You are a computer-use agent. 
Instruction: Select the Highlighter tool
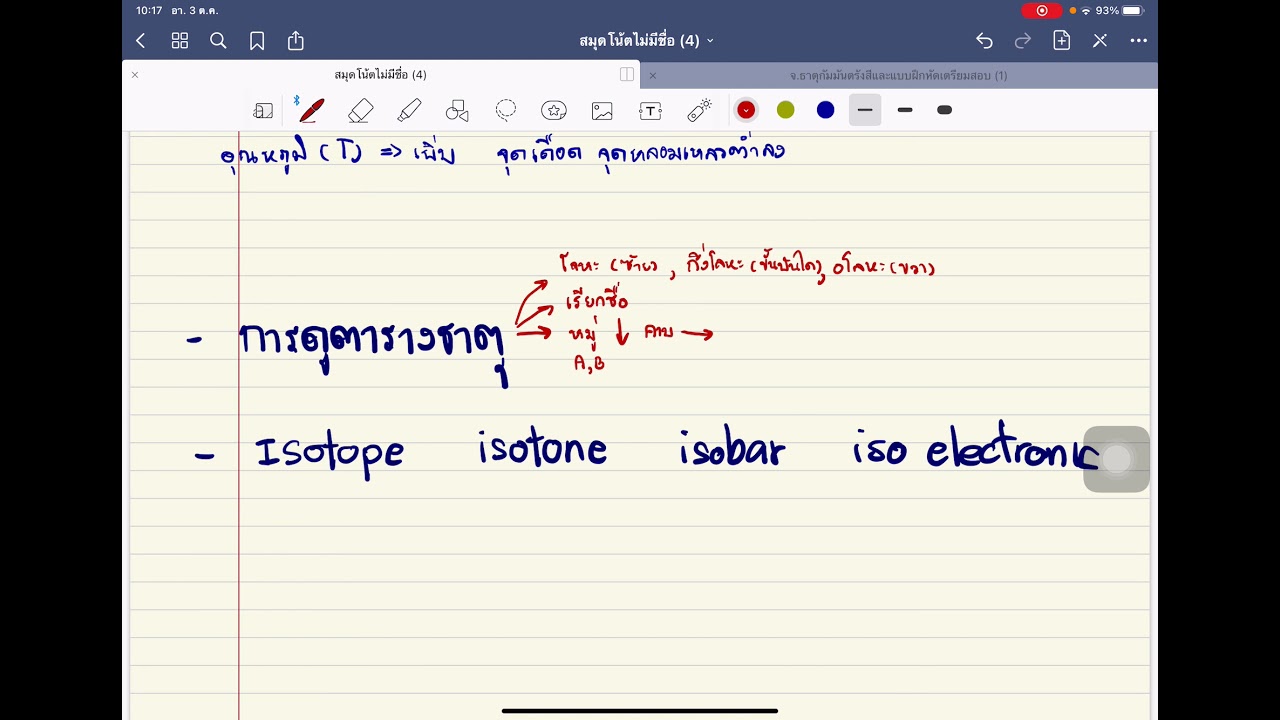[x=409, y=110]
